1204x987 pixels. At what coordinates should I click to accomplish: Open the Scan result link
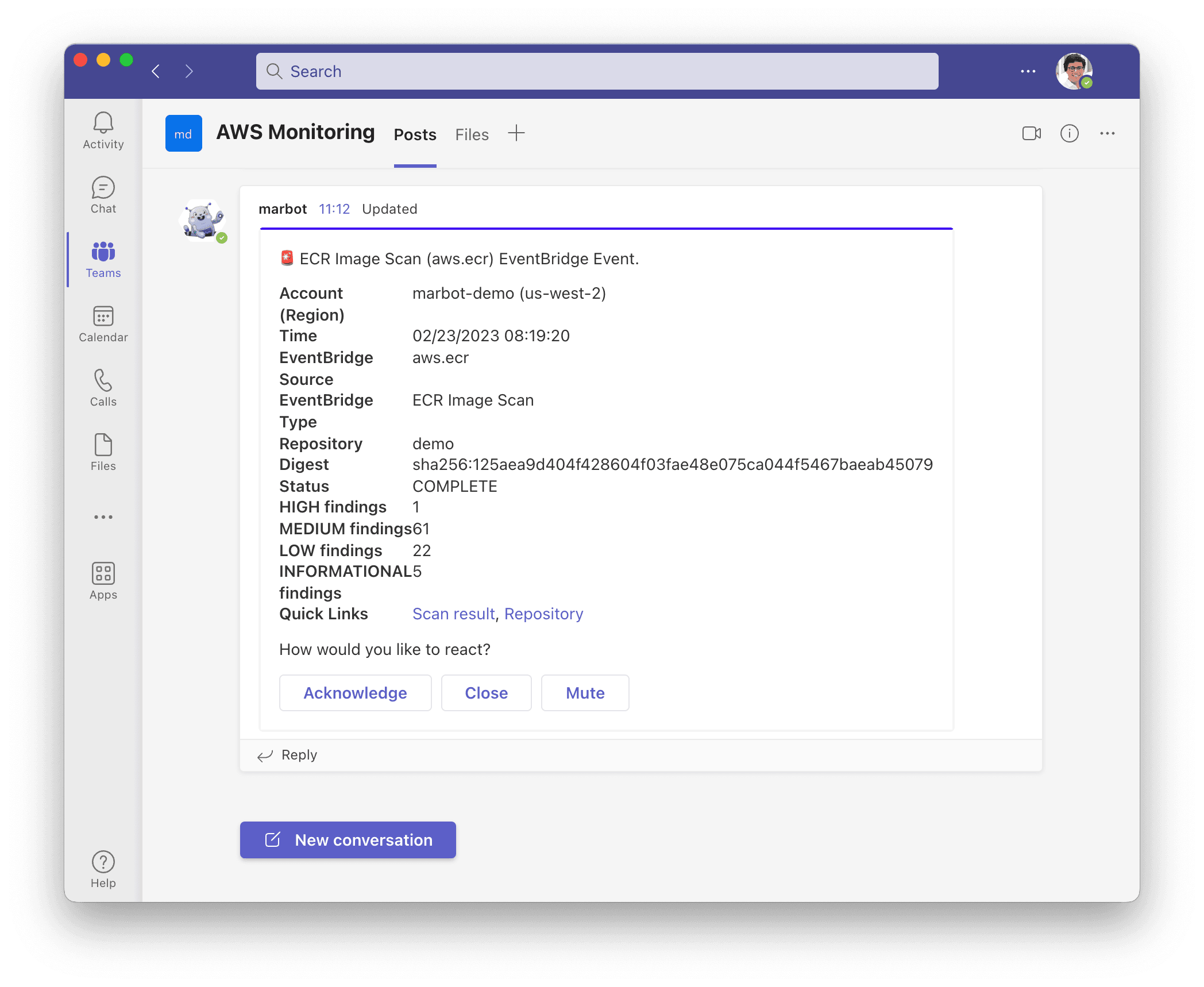(454, 614)
